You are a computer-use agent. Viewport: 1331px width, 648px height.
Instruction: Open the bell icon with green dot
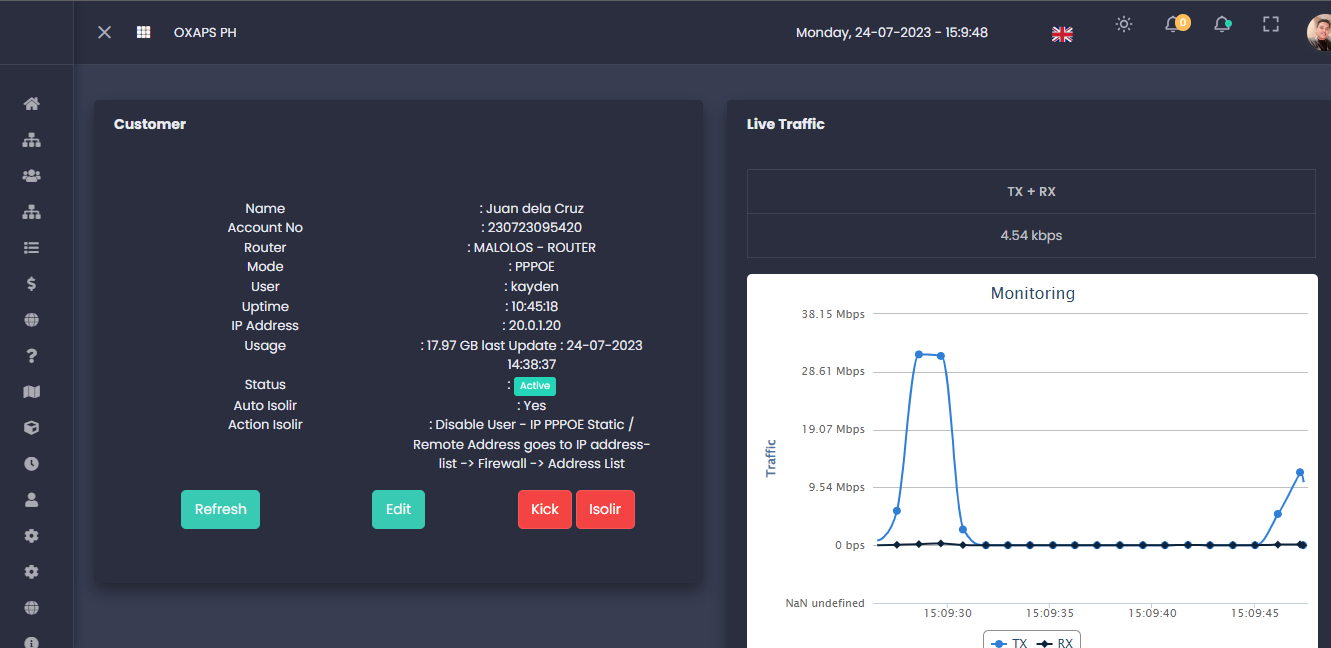click(x=1222, y=24)
